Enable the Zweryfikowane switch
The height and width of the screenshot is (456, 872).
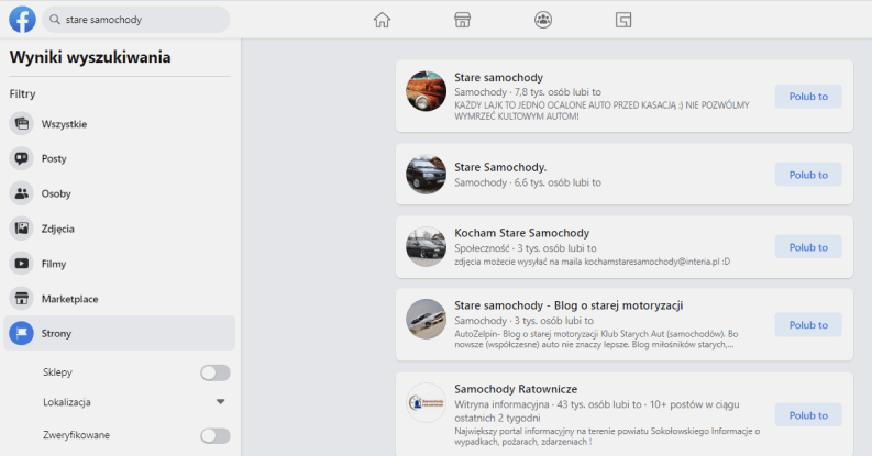point(215,435)
